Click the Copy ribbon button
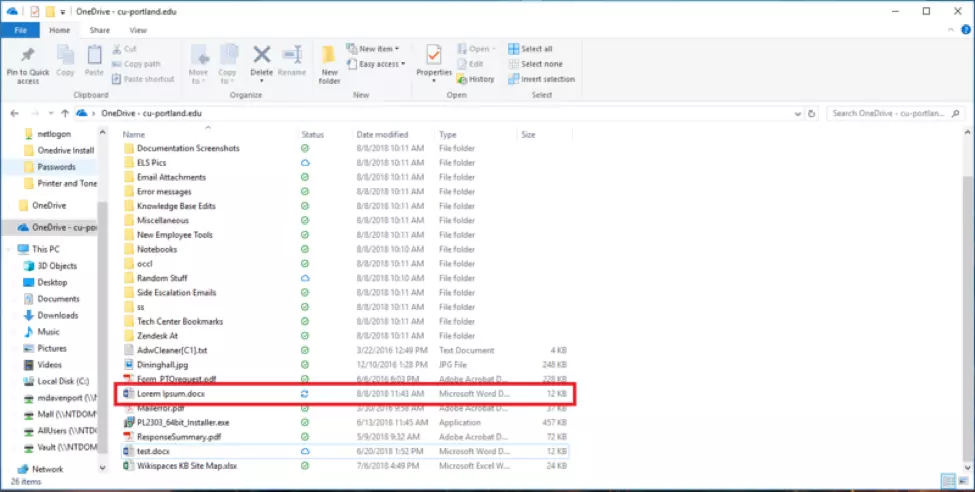Viewport: 975px width, 492px height. tap(65, 61)
